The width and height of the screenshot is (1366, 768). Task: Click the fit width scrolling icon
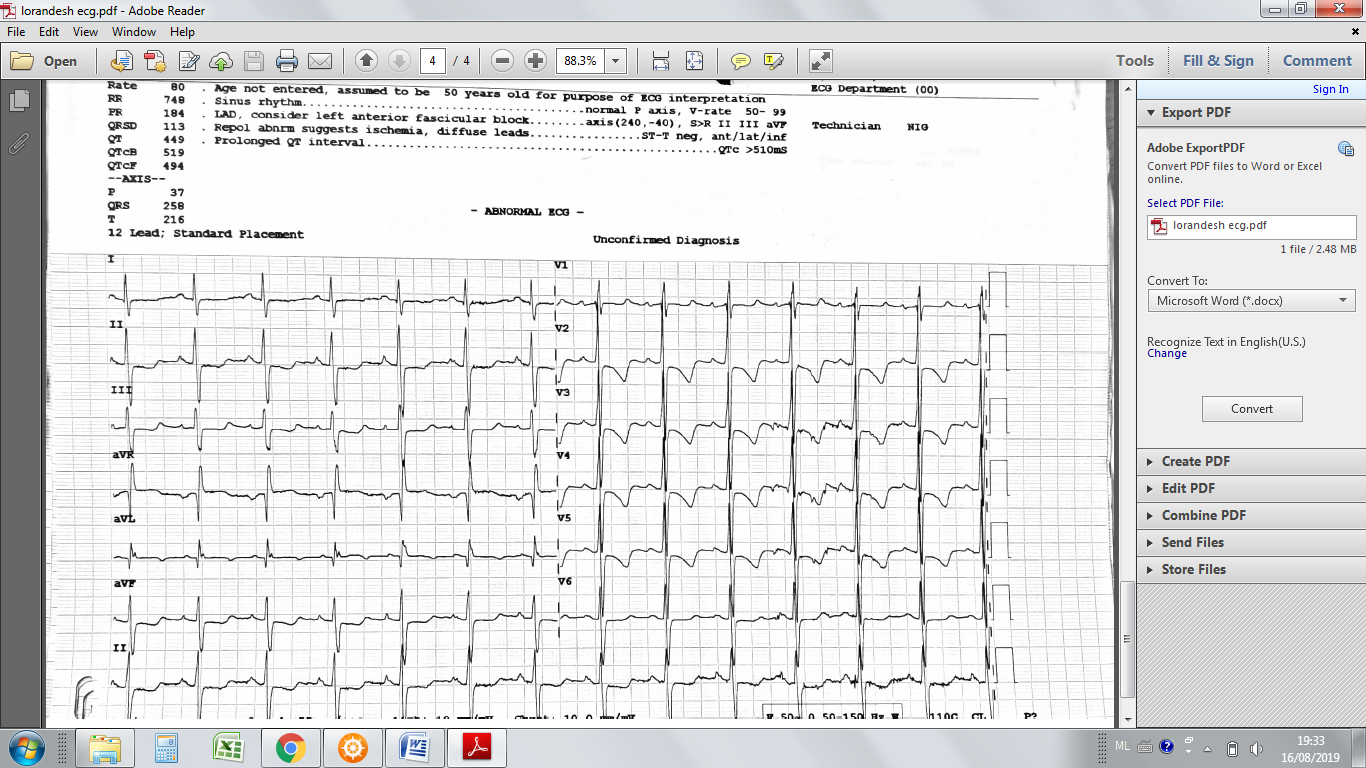pyautogui.click(x=660, y=61)
